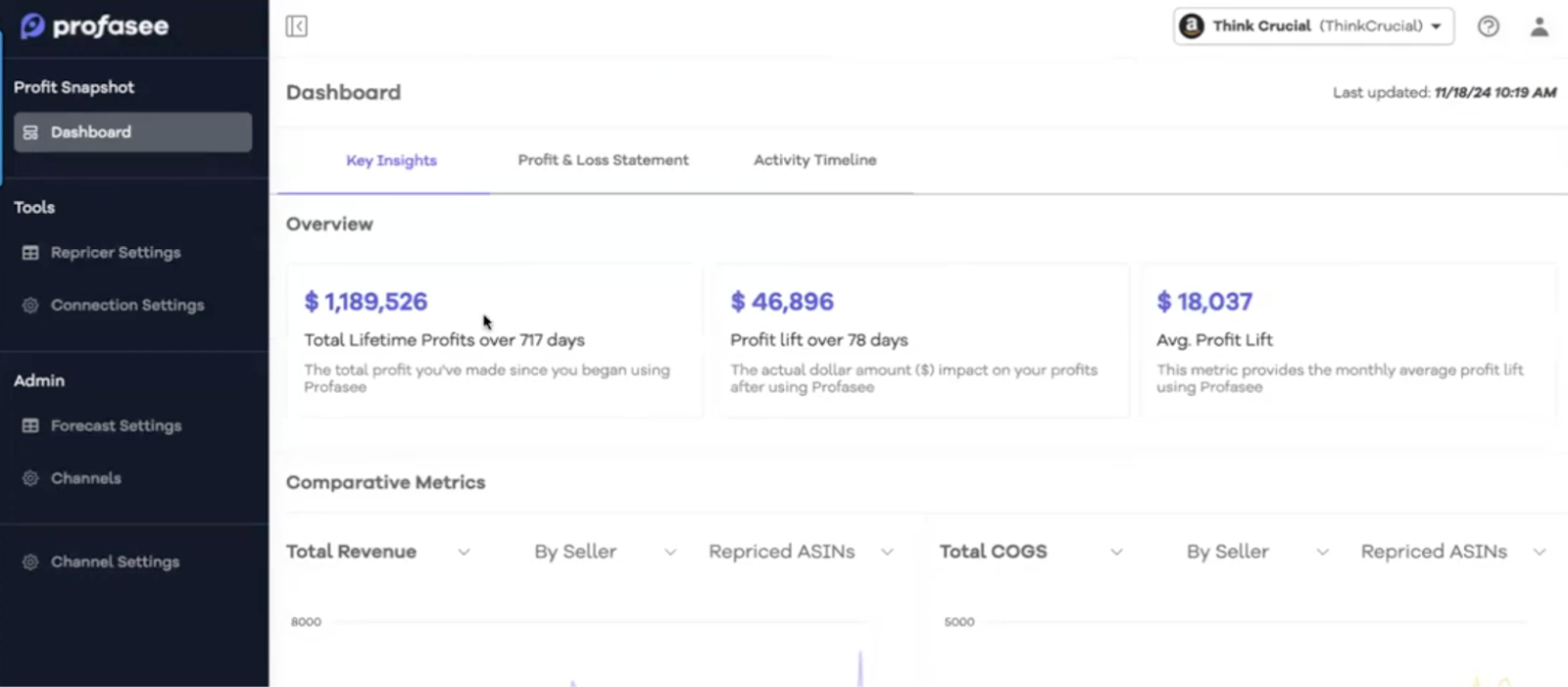Expand the Total COGS metric dropdown
The image size is (1568, 687).
[1031, 552]
